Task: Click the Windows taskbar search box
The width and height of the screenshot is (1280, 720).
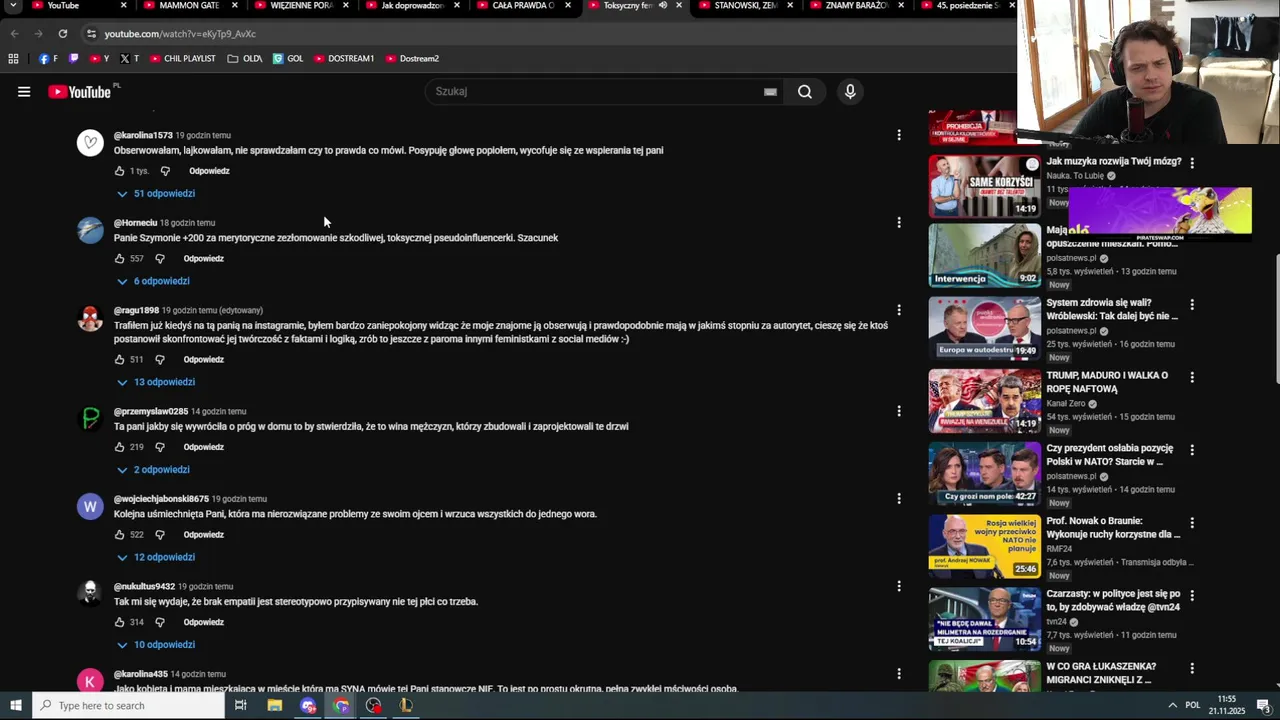Action: click(128, 705)
